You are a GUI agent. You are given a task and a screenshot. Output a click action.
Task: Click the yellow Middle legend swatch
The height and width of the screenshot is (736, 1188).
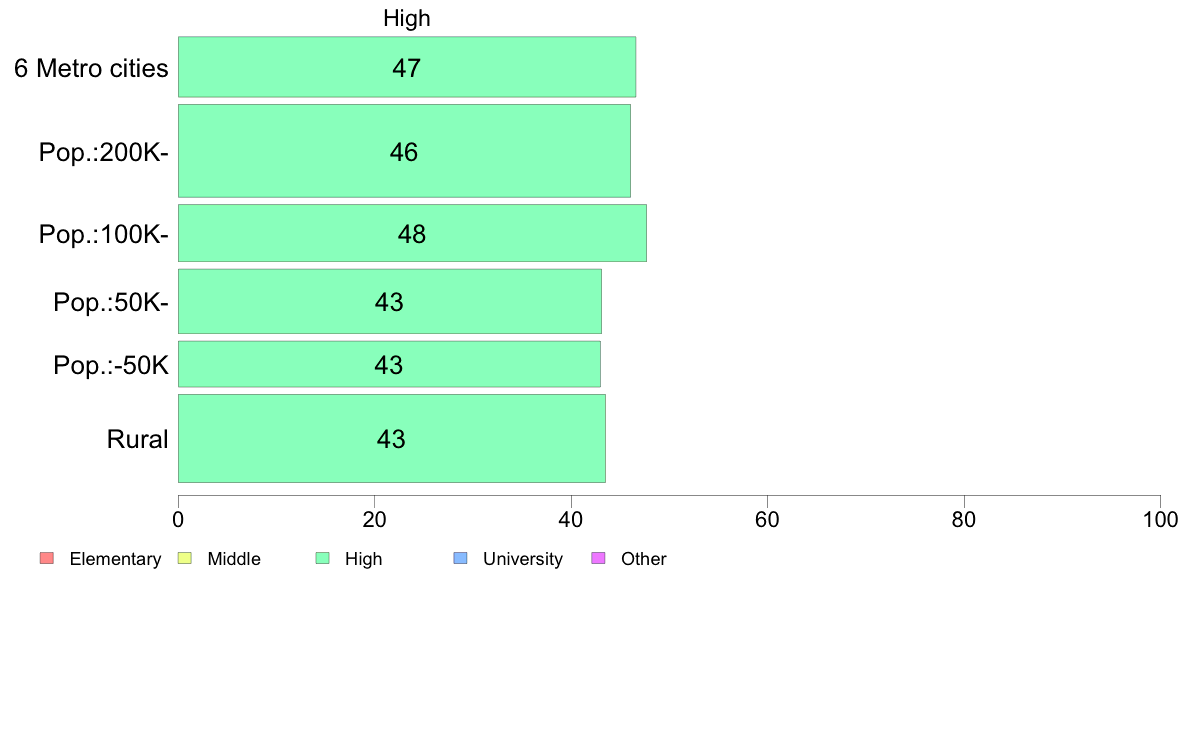184,559
